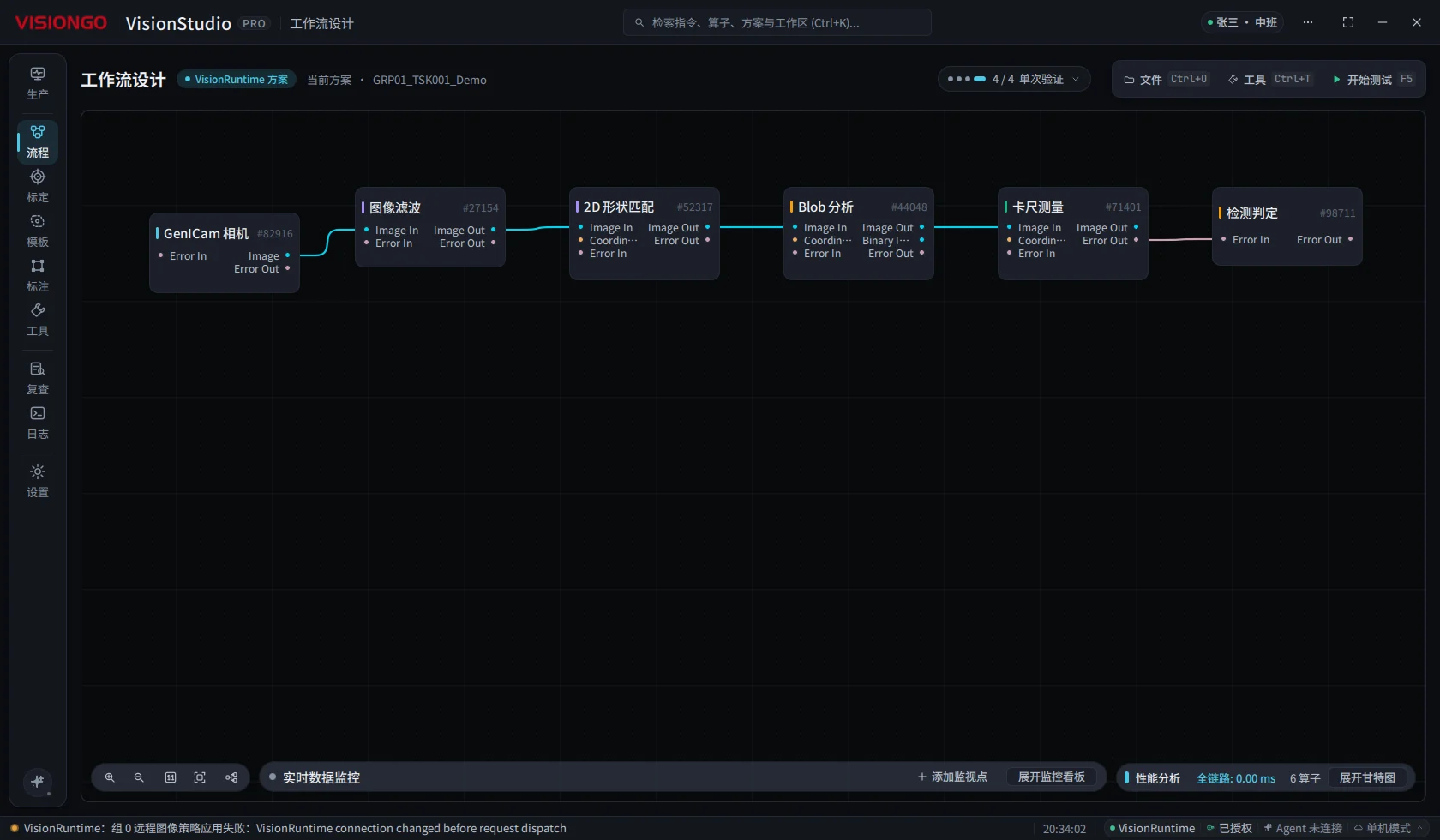Click 开始测试 to start the test
Screen dimensions: 1440x840
click(x=1372, y=79)
